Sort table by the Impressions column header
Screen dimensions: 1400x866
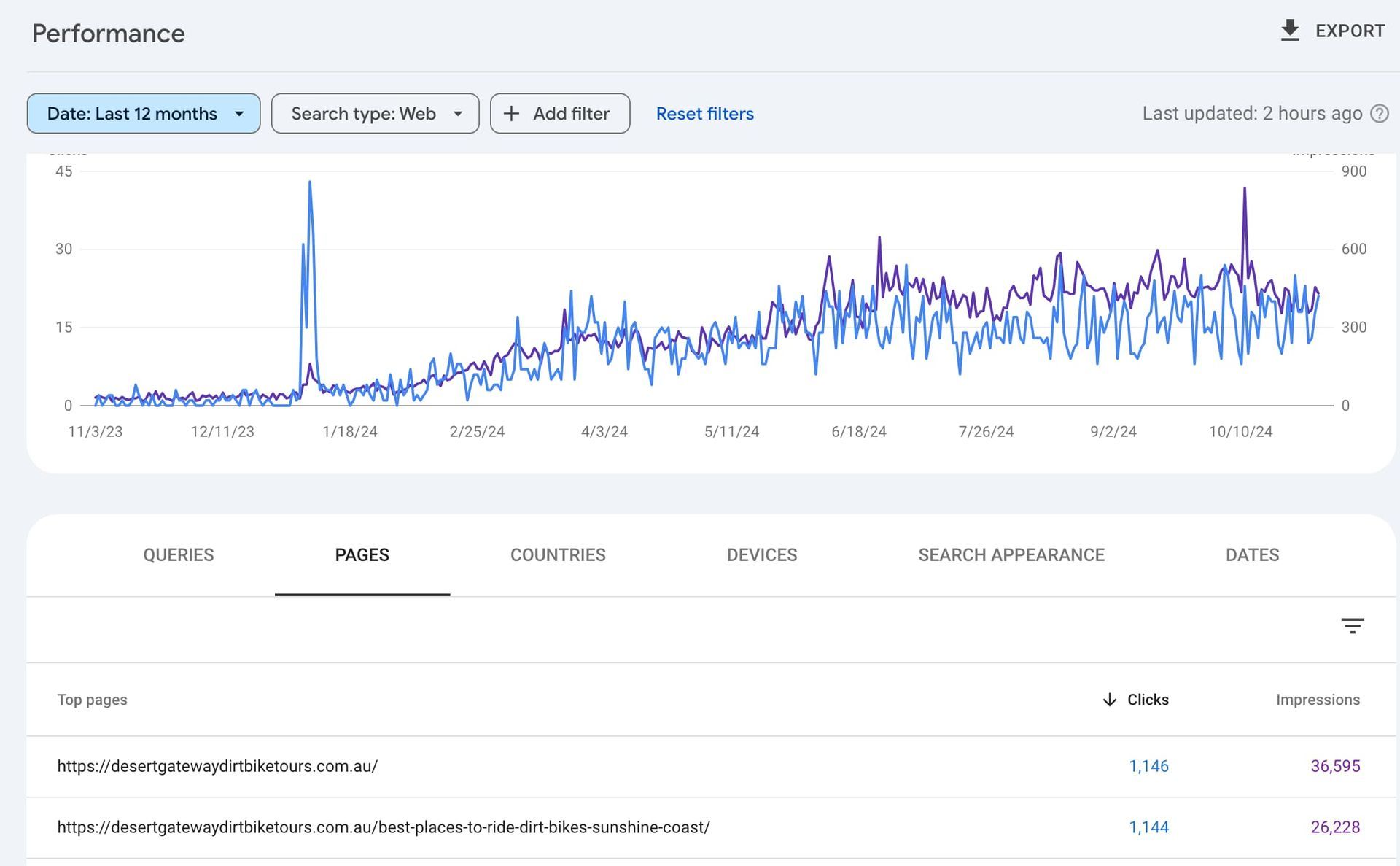coord(1318,700)
